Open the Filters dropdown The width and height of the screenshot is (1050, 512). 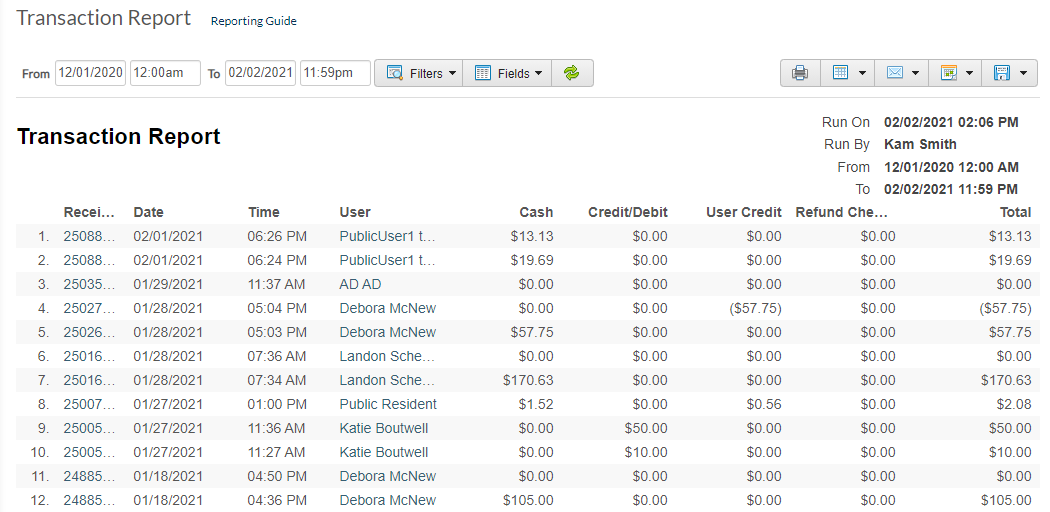(419, 73)
